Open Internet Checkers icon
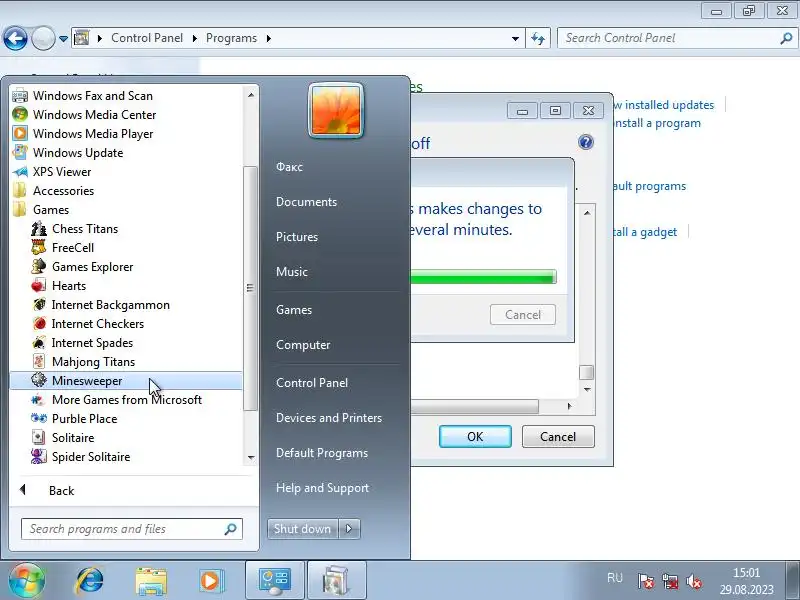Viewport: 800px width, 600px height. pos(39,323)
